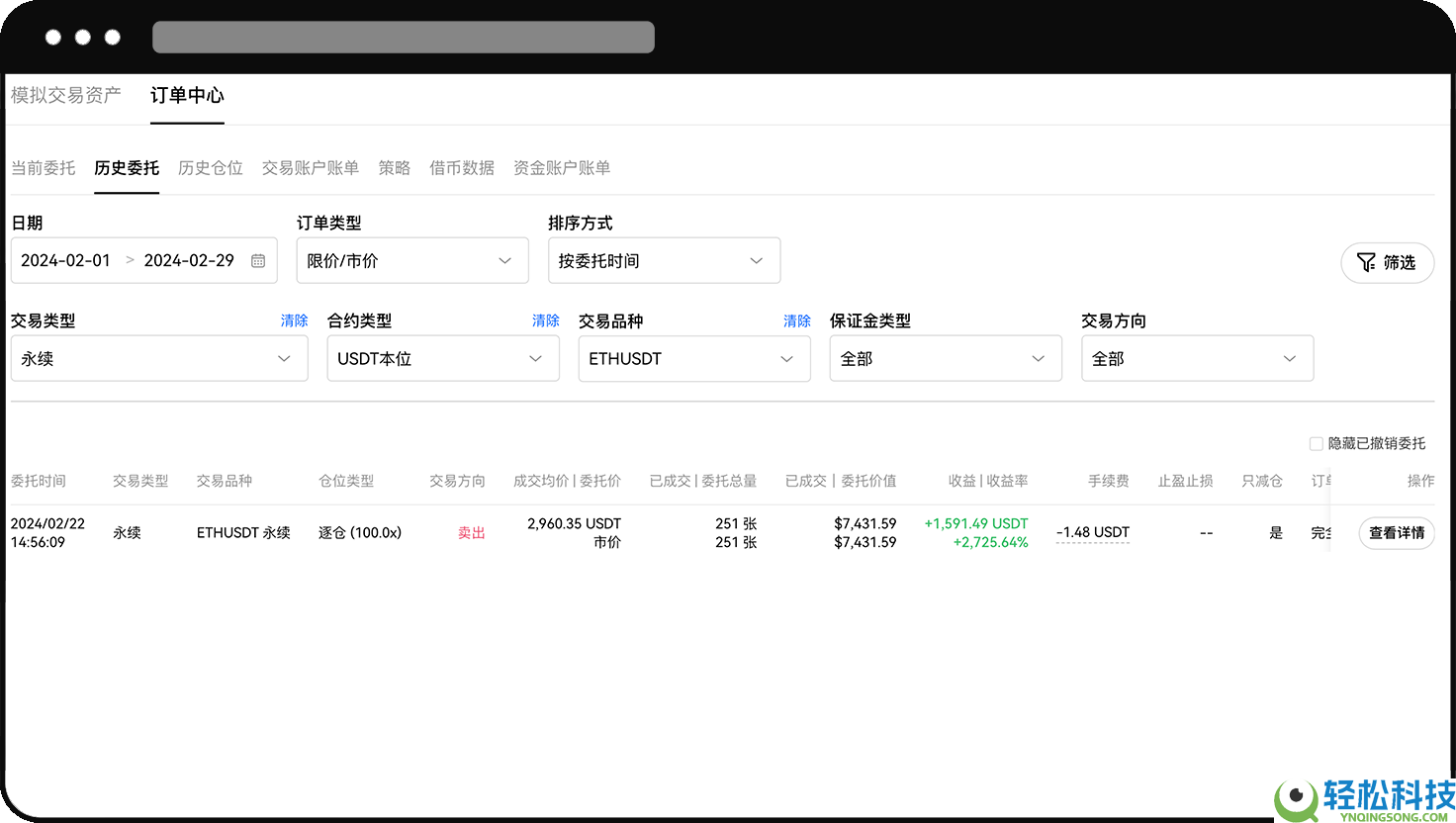The height and width of the screenshot is (823, 1456).
Task: Click the 2,960.35 USDT average price
Action: click(x=574, y=523)
